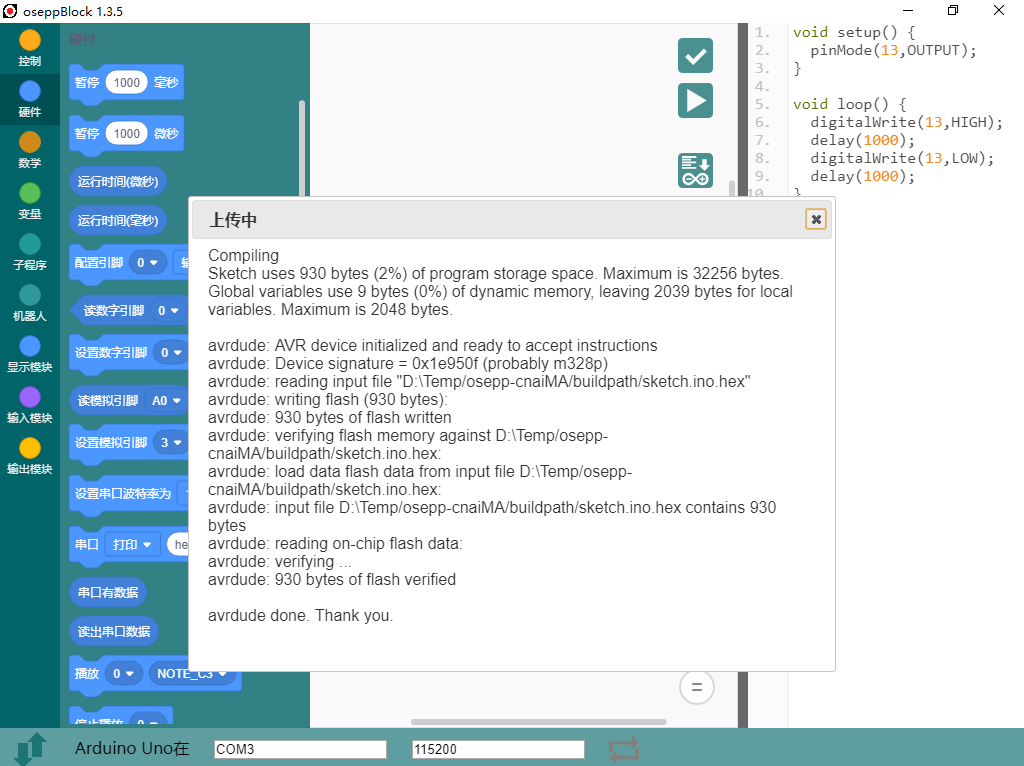Screen dimensions: 1024x766
Task: Expand pin dropdown in 配置引脚 block
Action: [x=148, y=263]
